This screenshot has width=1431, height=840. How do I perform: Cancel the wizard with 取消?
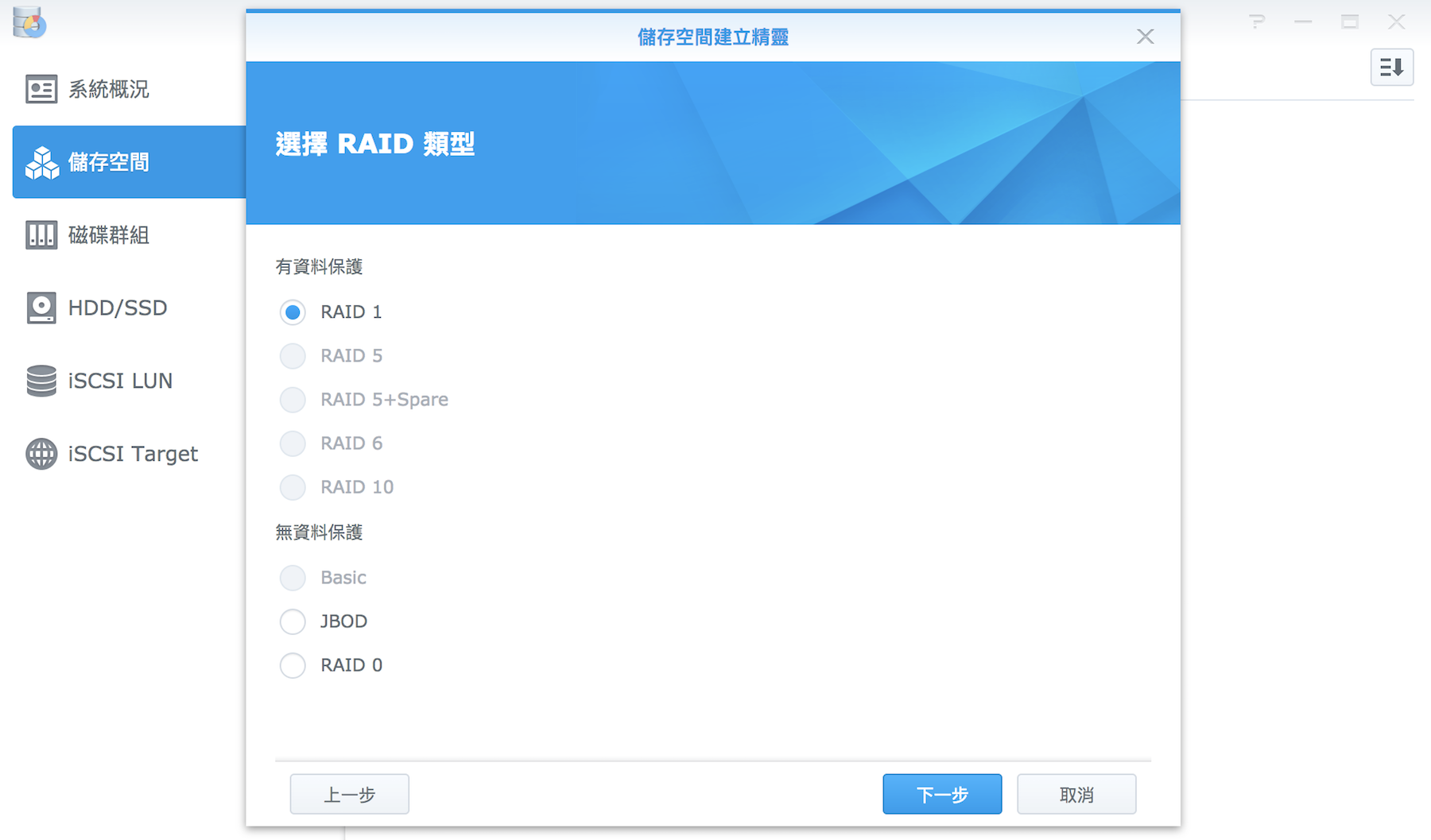[x=1076, y=794]
